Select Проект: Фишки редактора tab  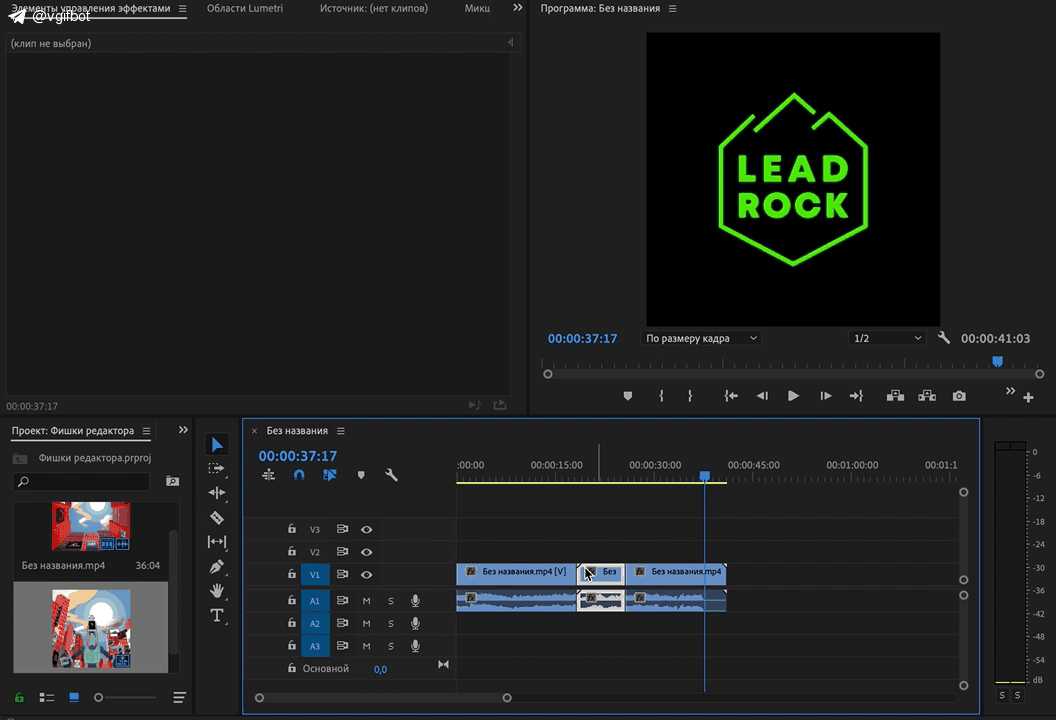(x=73, y=431)
